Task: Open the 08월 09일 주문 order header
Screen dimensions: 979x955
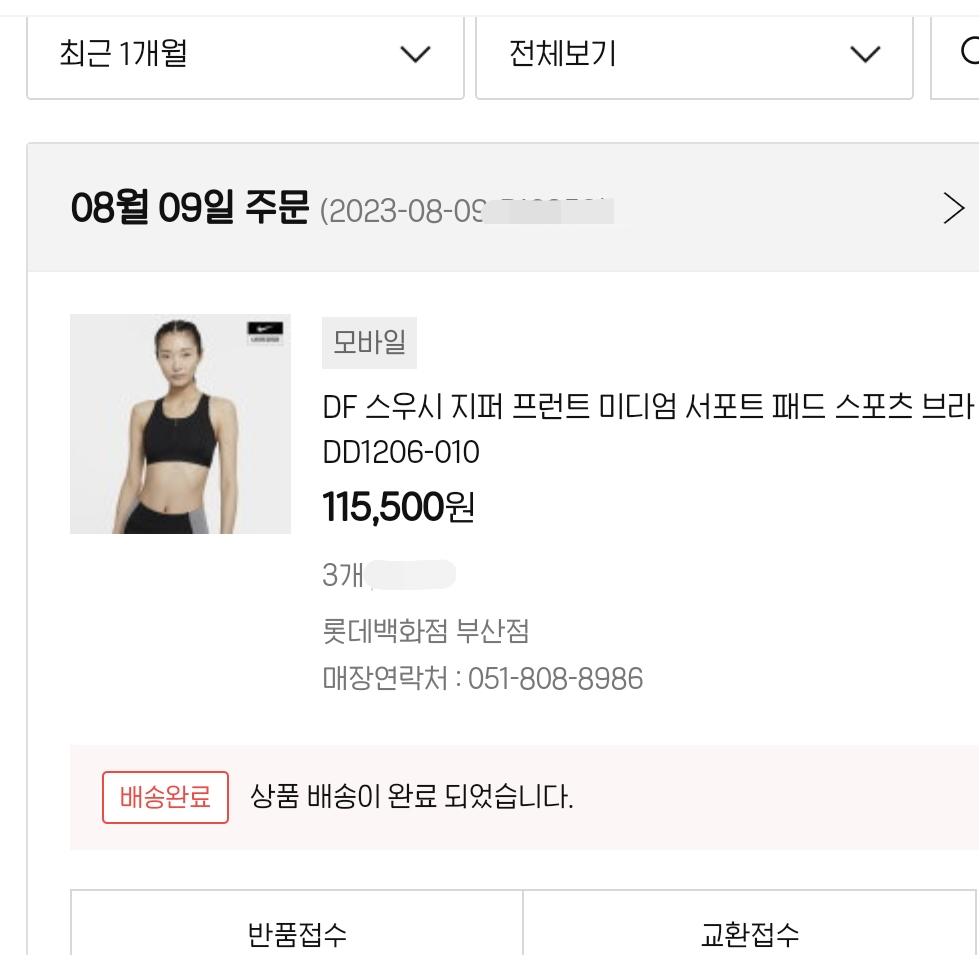Action: click(190, 208)
